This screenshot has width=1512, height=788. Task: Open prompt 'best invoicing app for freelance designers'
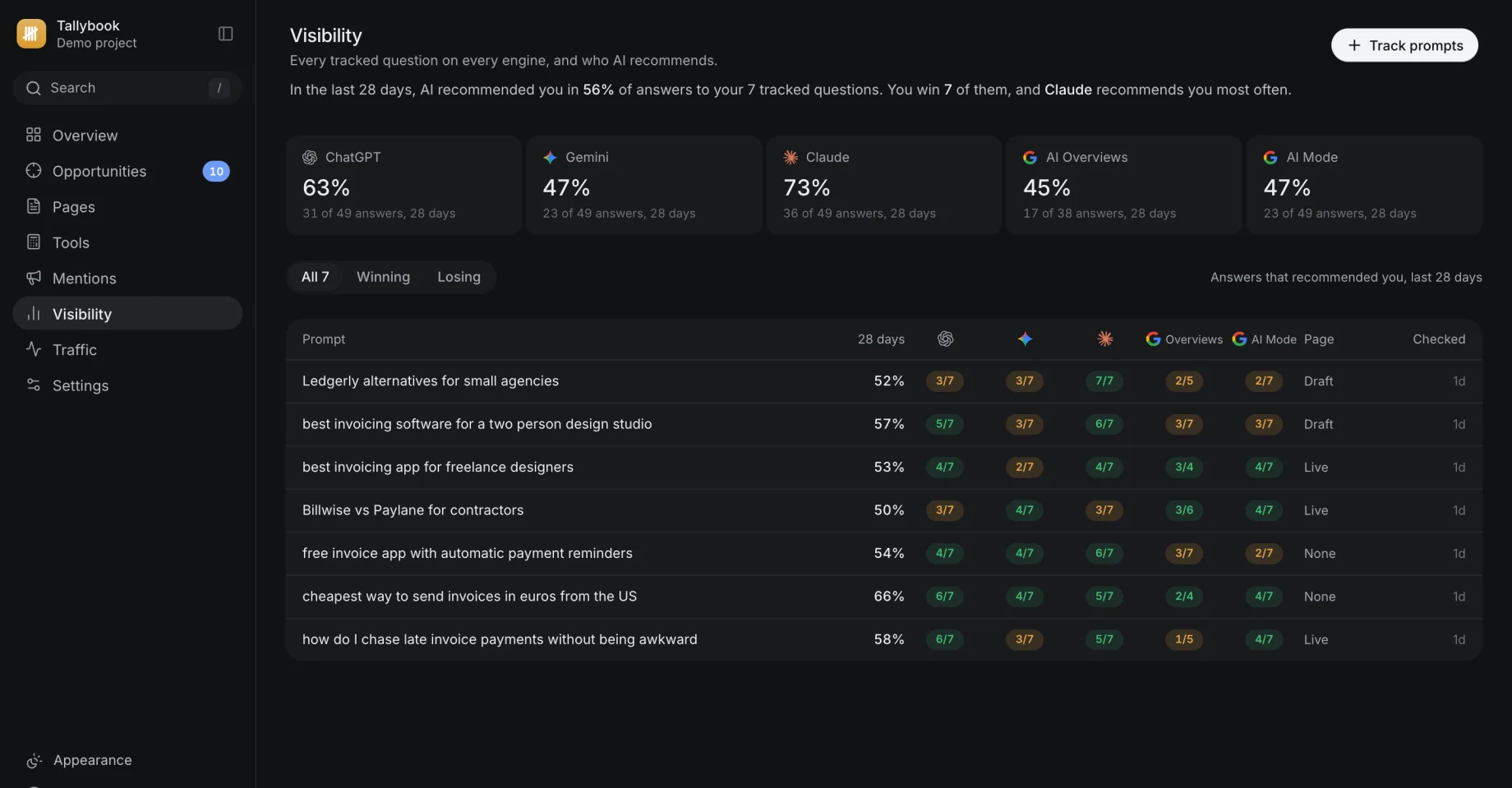[x=438, y=467]
